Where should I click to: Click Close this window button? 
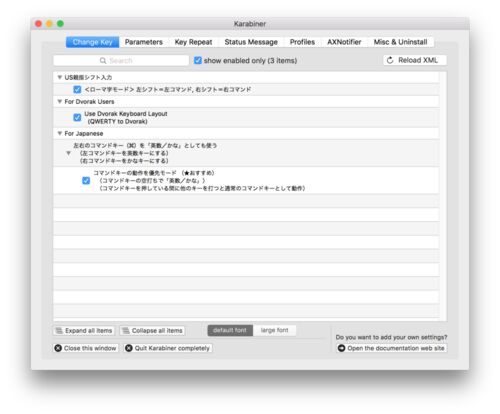[x=86, y=348]
